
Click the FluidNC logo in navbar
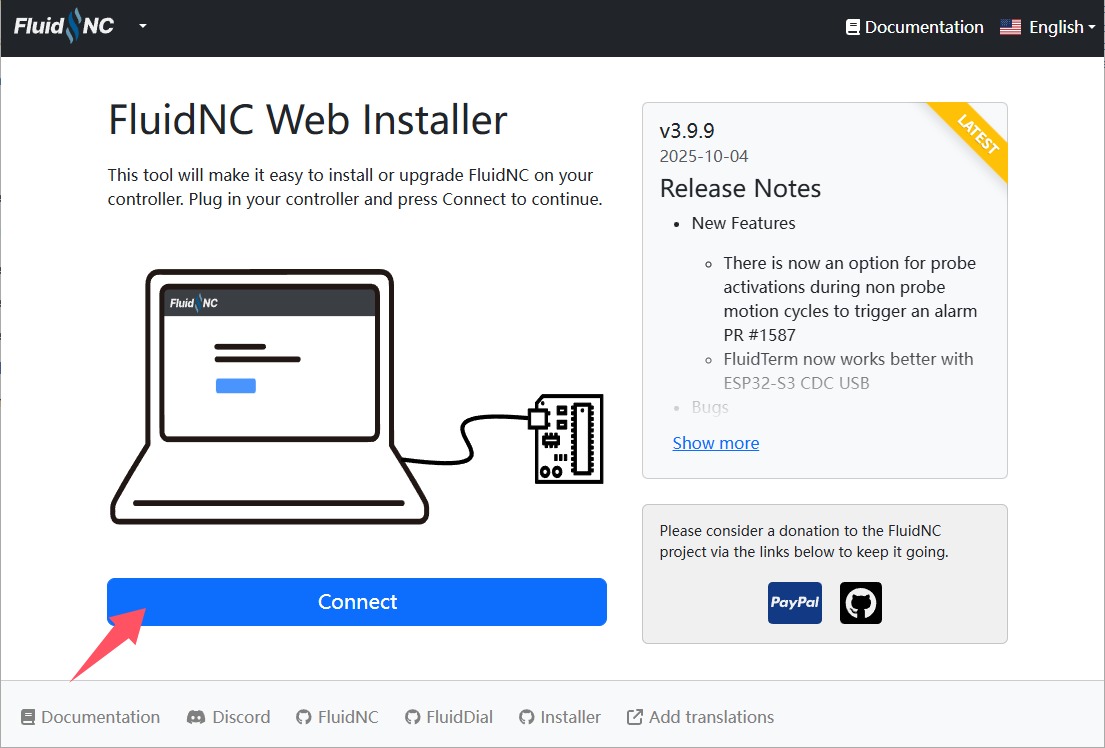click(63, 26)
